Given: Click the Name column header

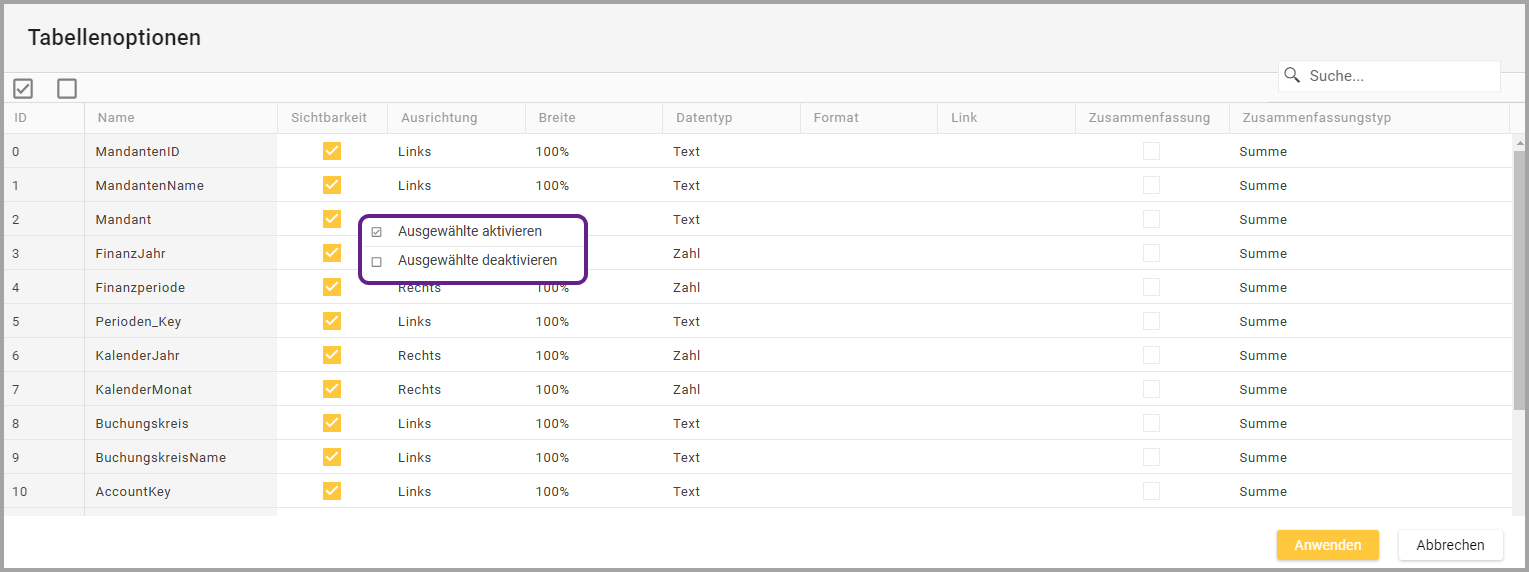Looking at the screenshot, I should coord(117,118).
